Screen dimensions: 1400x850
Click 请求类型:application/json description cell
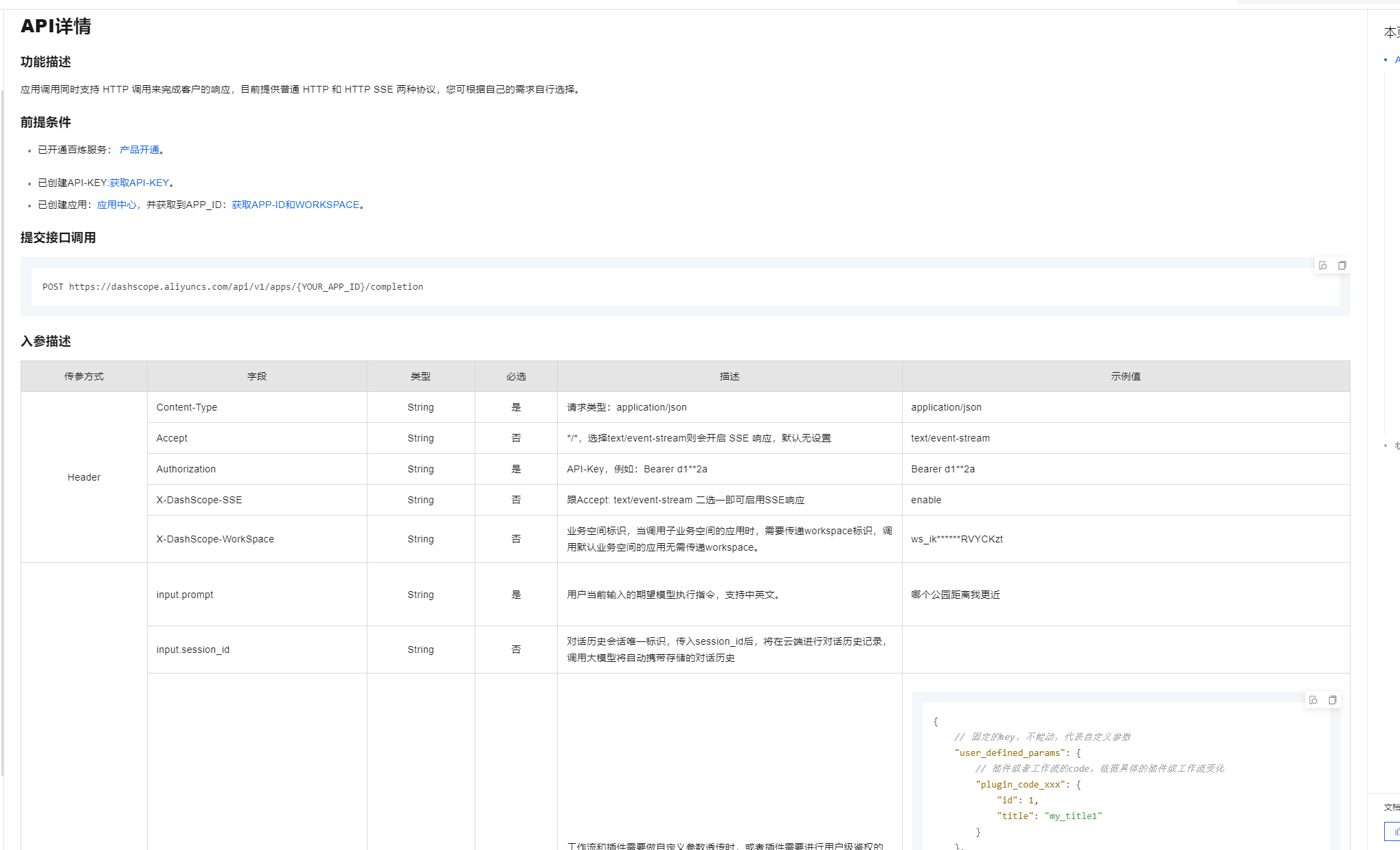point(730,407)
